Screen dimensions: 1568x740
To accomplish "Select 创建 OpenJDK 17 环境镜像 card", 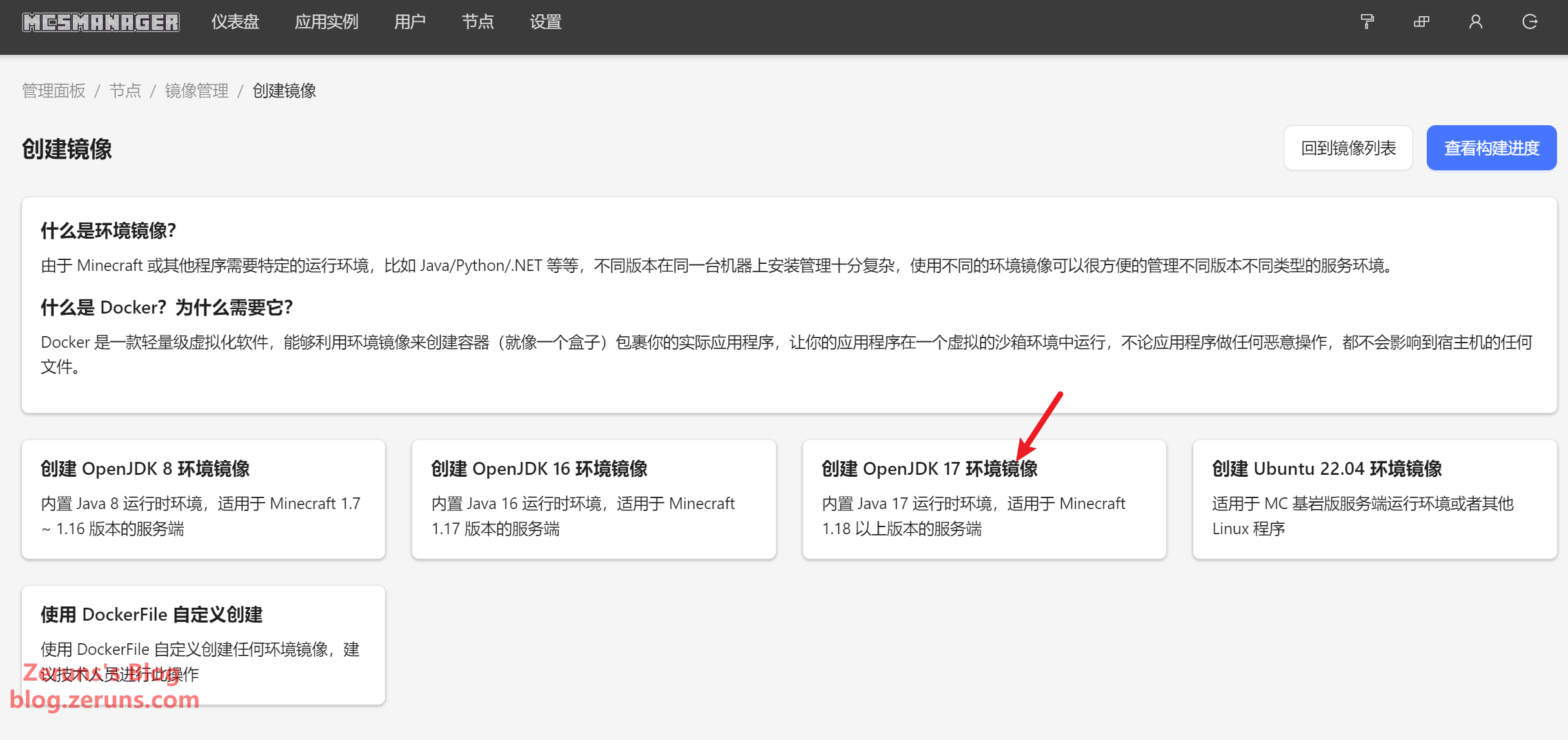I will pos(984,499).
